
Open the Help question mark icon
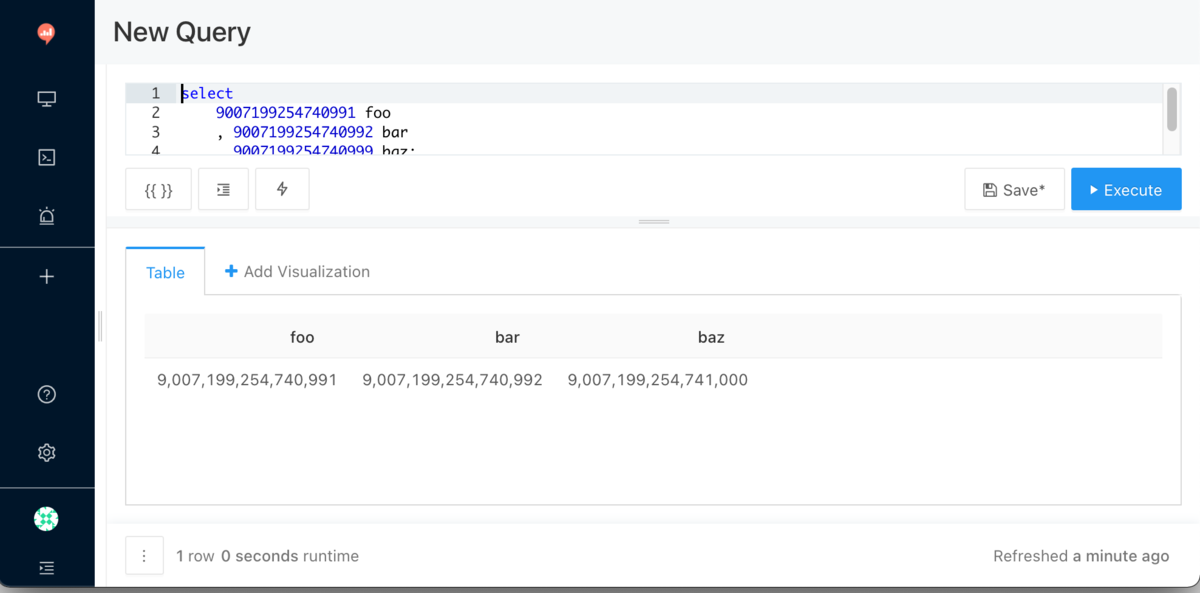46,394
